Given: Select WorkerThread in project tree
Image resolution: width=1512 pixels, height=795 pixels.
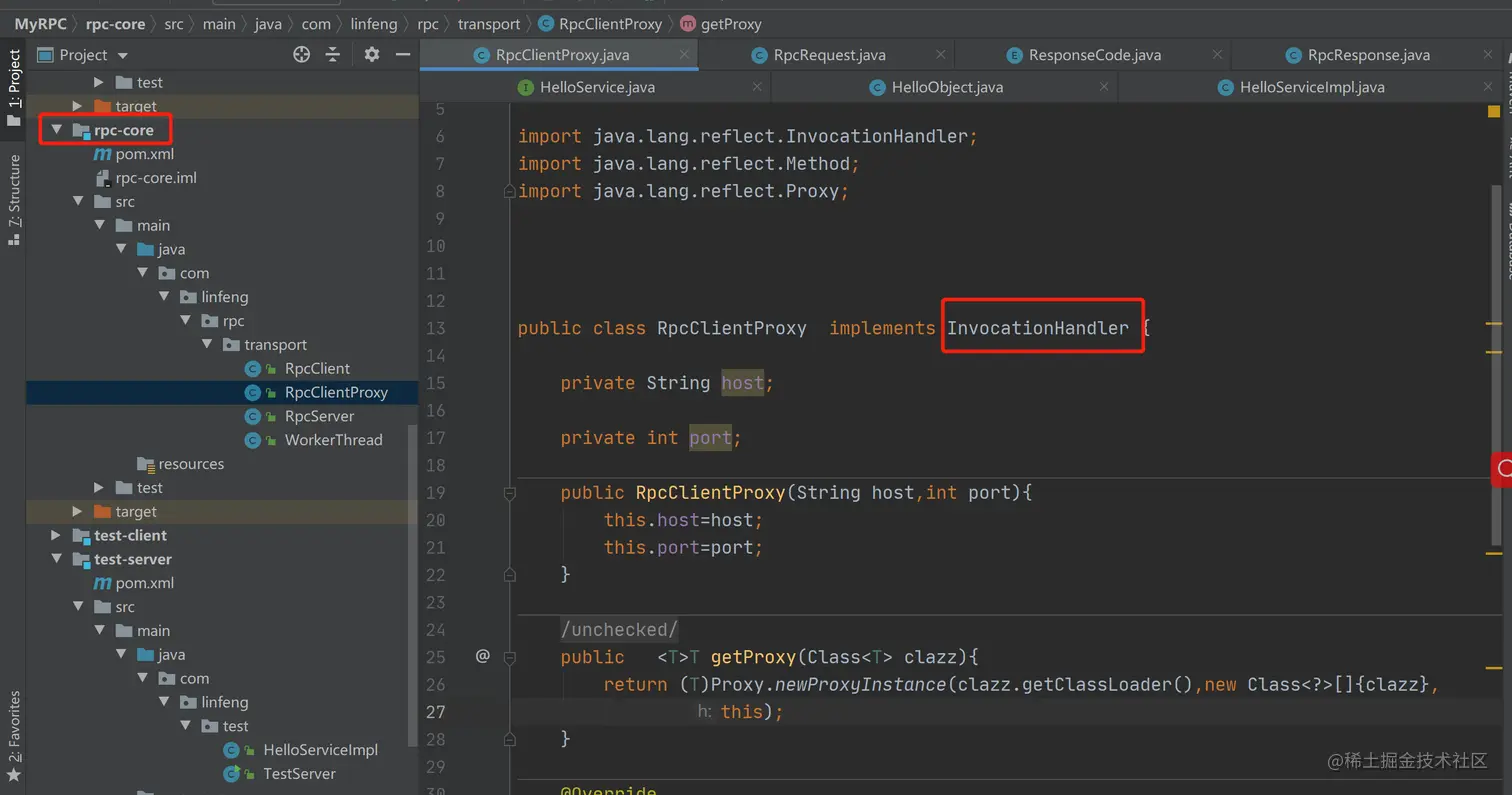Looking at the screenshot, I should [333, 440].
